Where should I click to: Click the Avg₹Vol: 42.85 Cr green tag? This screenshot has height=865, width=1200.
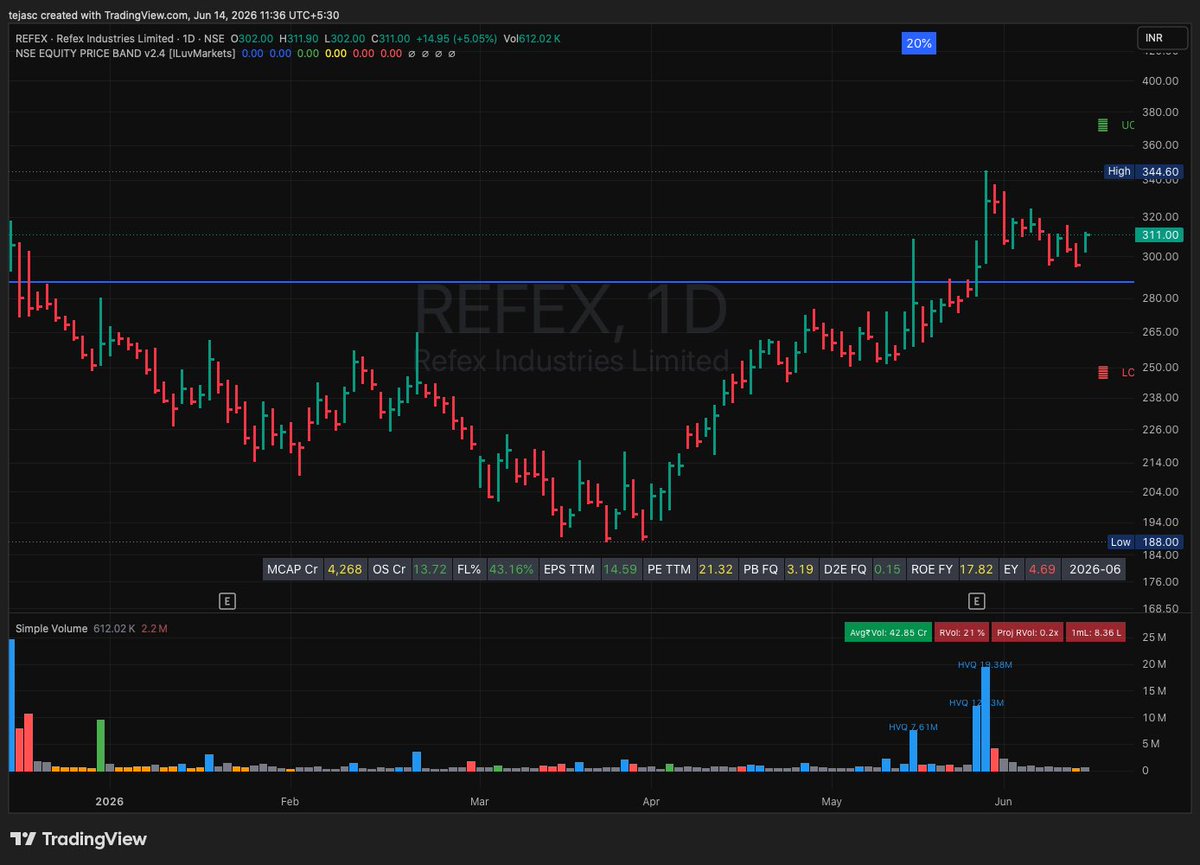coord(888,632)
